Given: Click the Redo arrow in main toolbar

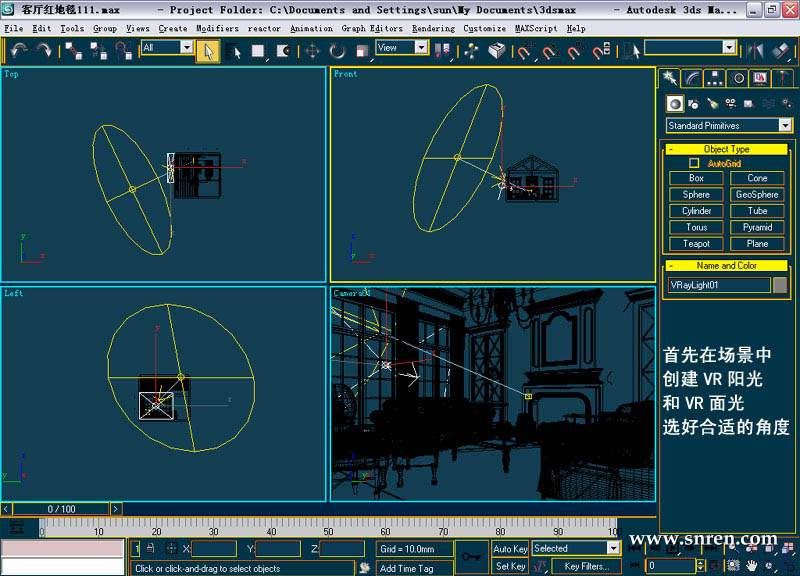Looking at the screenshot, I should tap(44, 51).
